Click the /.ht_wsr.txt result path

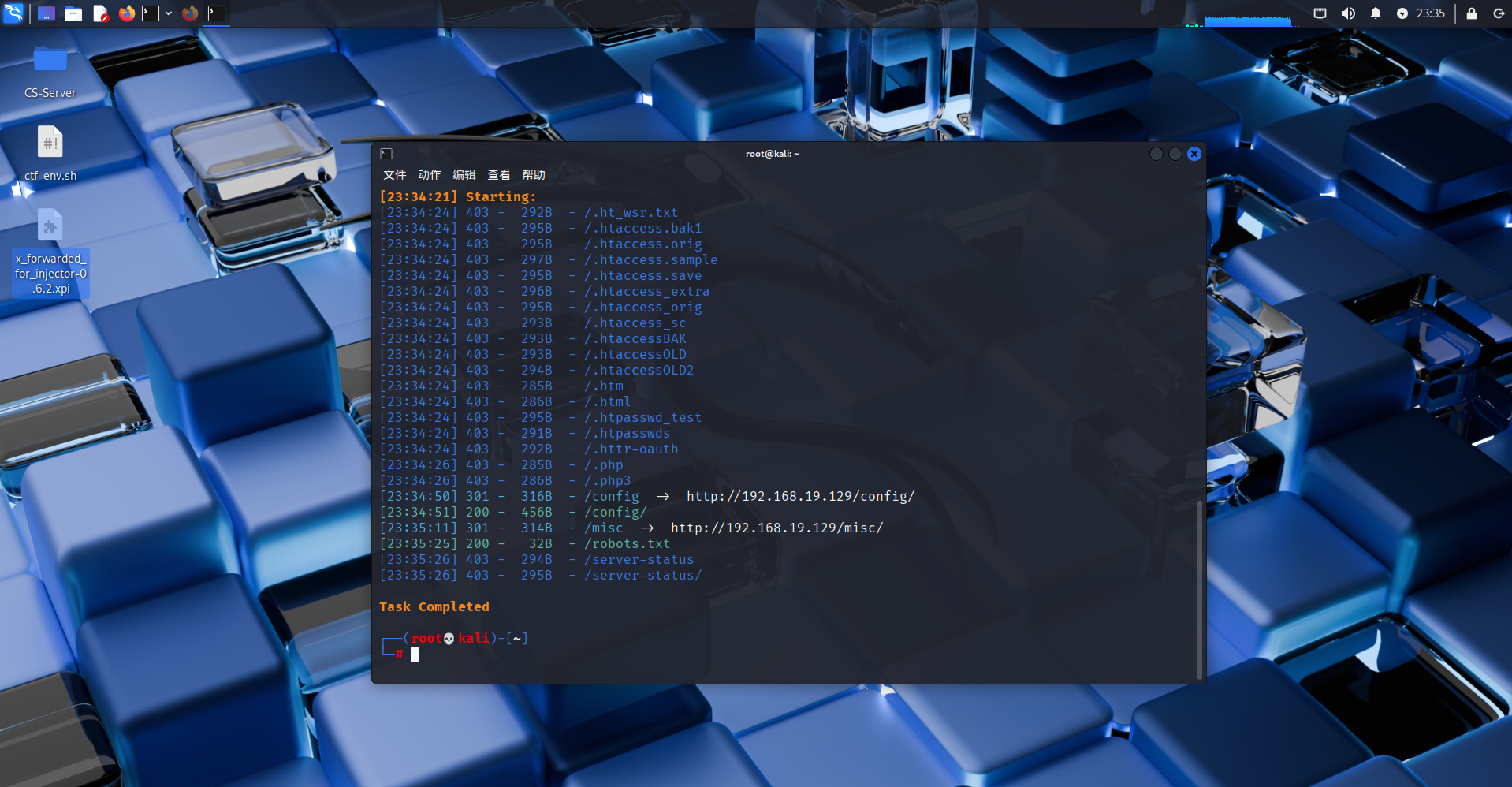point(631,212)
